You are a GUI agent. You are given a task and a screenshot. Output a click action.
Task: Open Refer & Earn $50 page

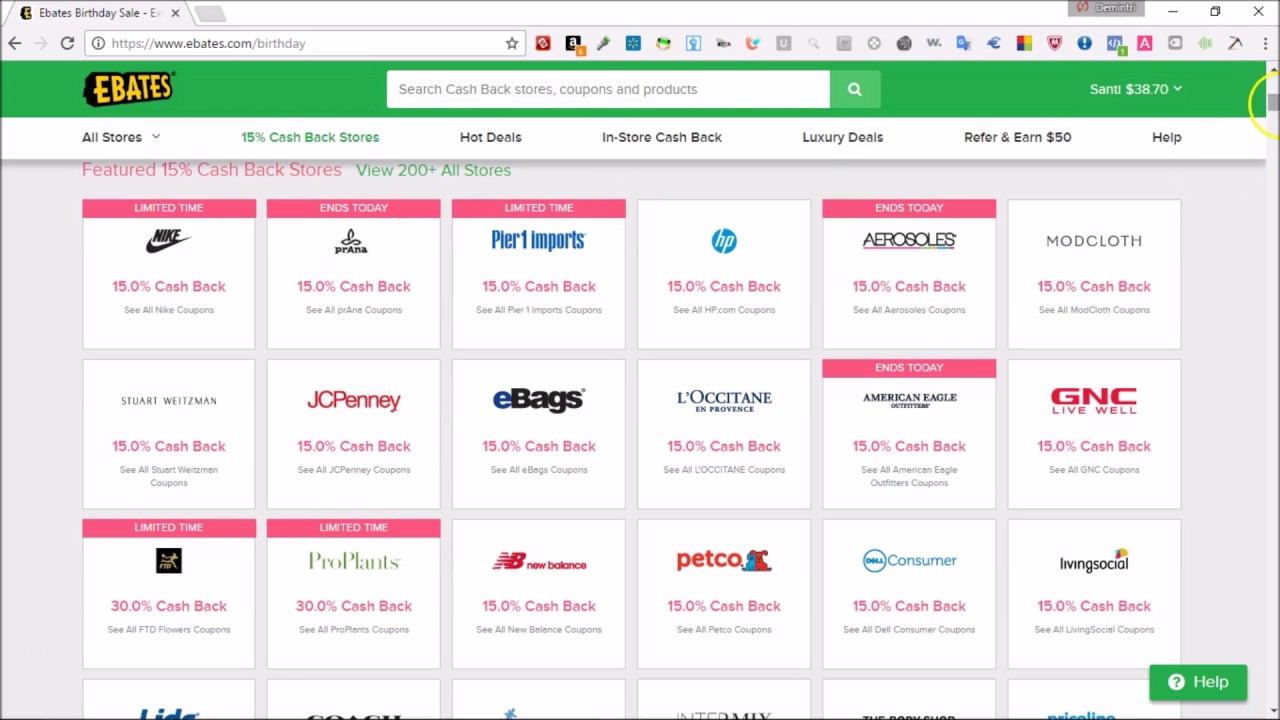[x=1018, y=137]
